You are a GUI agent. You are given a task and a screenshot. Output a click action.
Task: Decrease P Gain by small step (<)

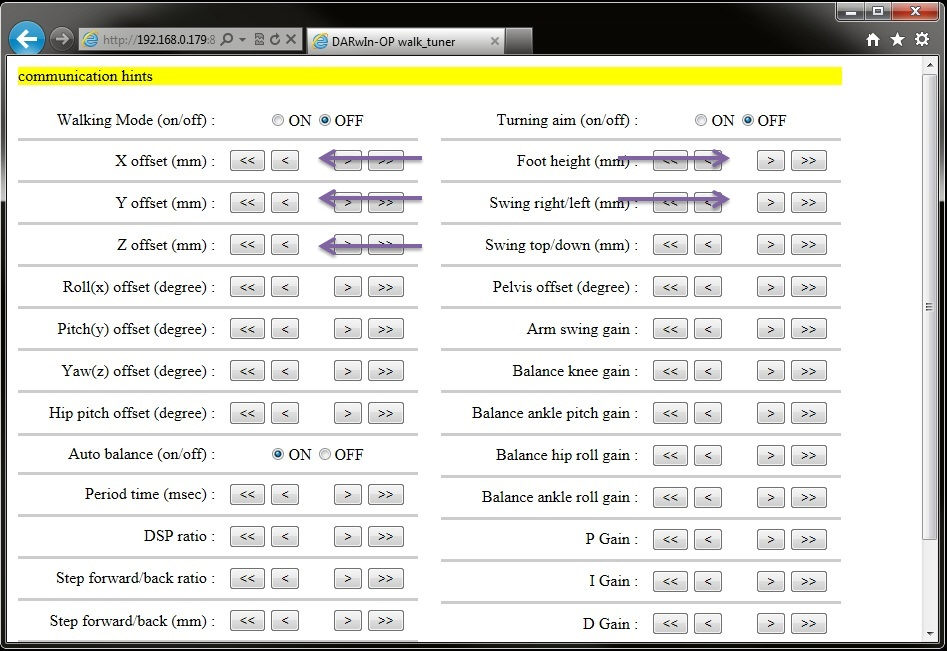click(x=708, y=539)
